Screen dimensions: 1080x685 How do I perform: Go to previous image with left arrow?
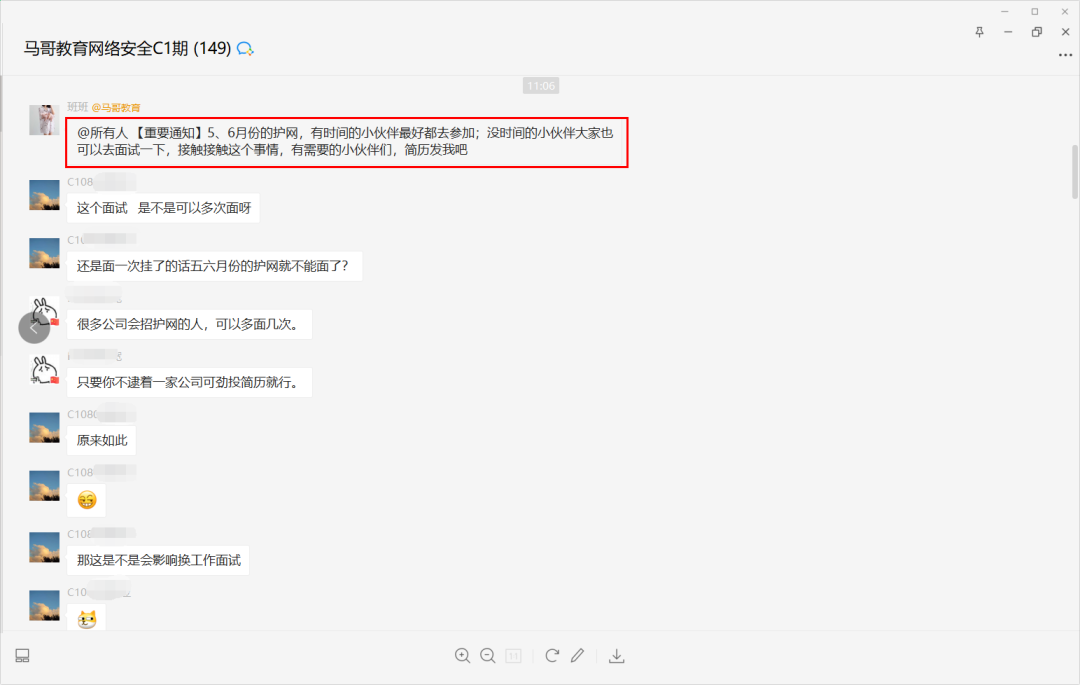coord(34,328)
